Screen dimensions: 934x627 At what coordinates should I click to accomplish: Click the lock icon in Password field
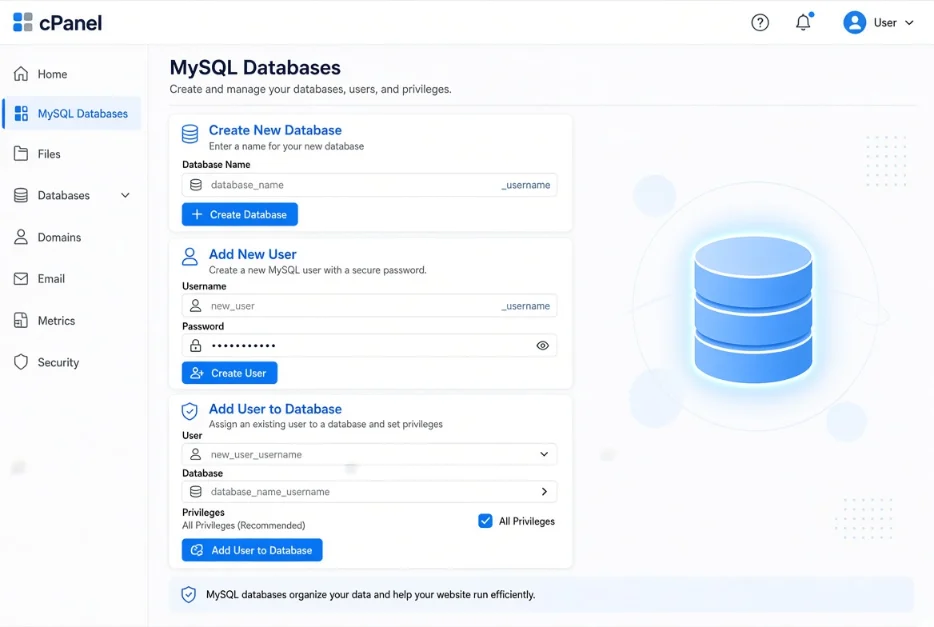[x=195, y=345]
